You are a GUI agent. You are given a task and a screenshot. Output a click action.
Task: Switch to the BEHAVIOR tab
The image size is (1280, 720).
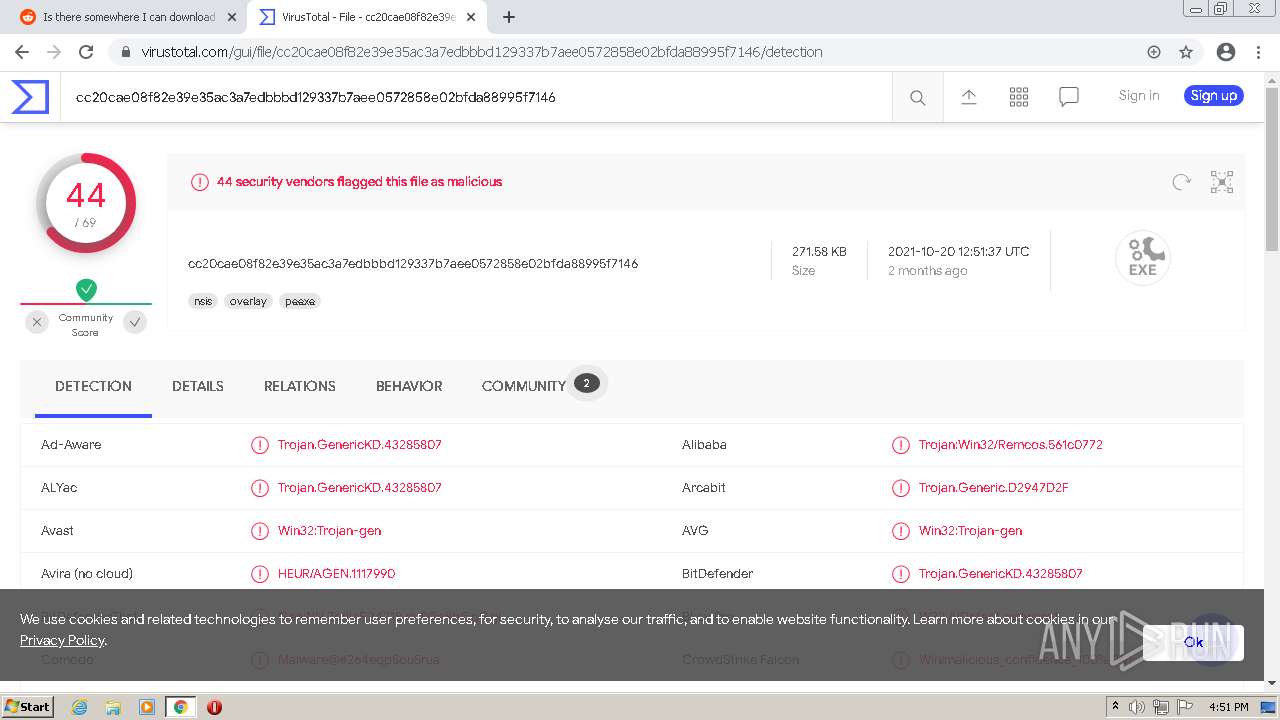click(409, 386)
